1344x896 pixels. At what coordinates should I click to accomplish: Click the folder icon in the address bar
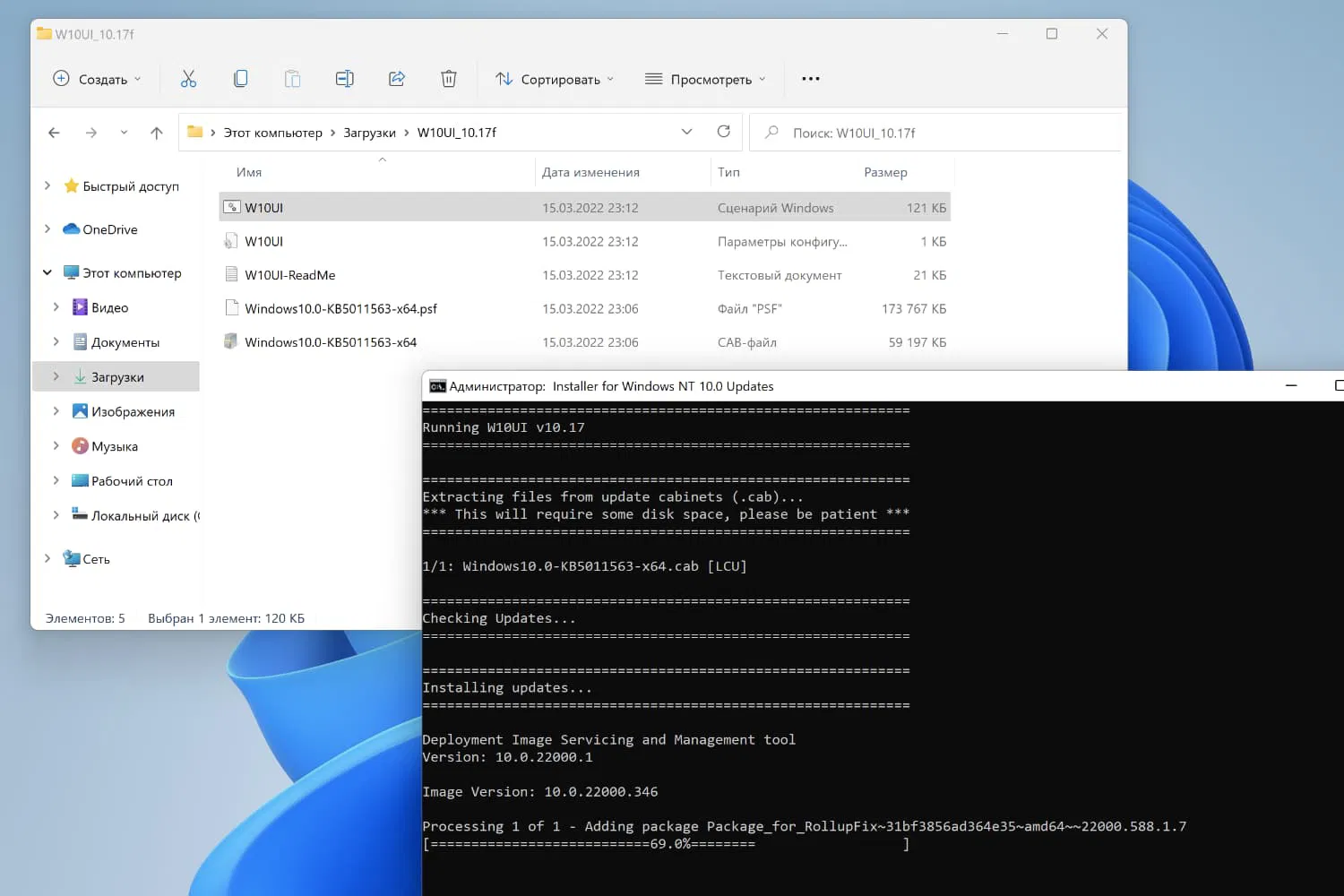(x=194, y=132)
